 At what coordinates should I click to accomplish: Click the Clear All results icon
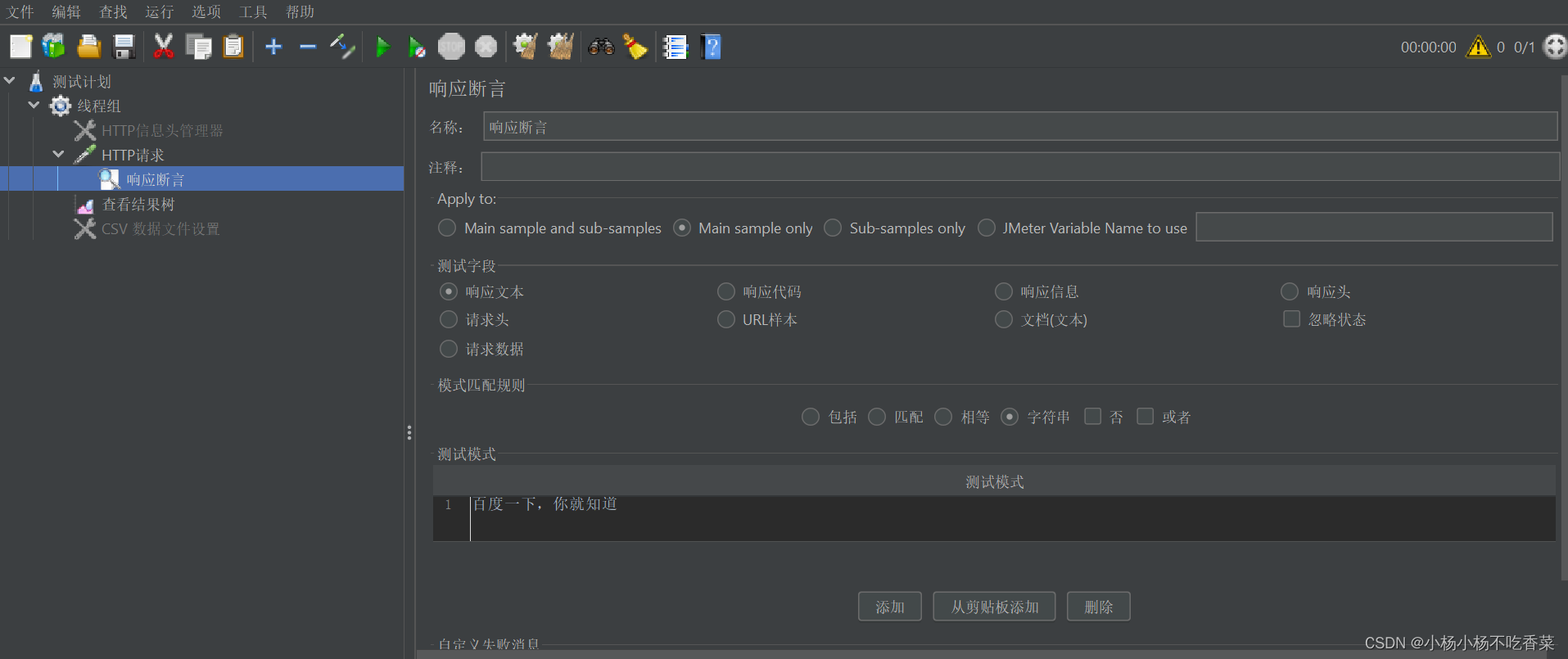(x=561, y=47)
